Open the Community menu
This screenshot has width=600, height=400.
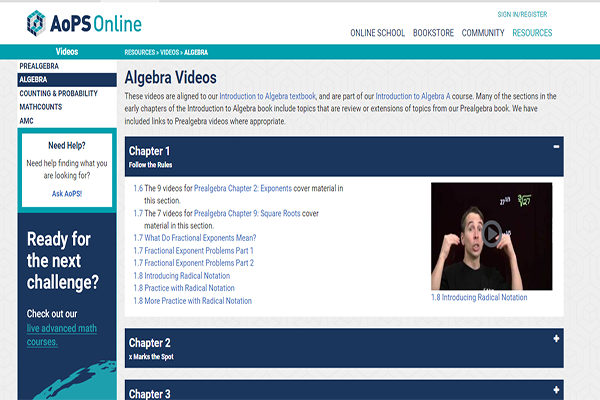pyautogui.click(x=483, y=33)
